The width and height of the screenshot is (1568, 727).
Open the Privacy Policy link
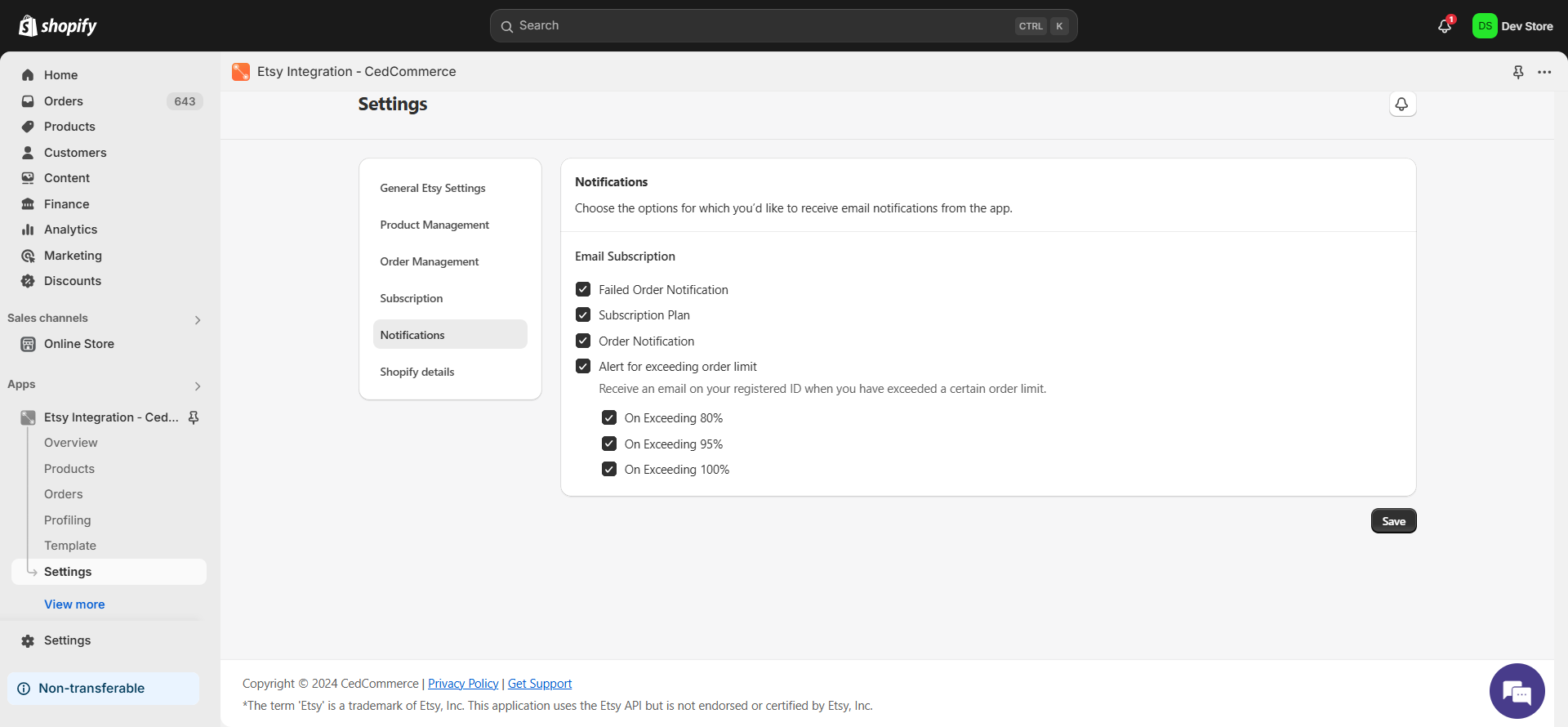point(463,684)
